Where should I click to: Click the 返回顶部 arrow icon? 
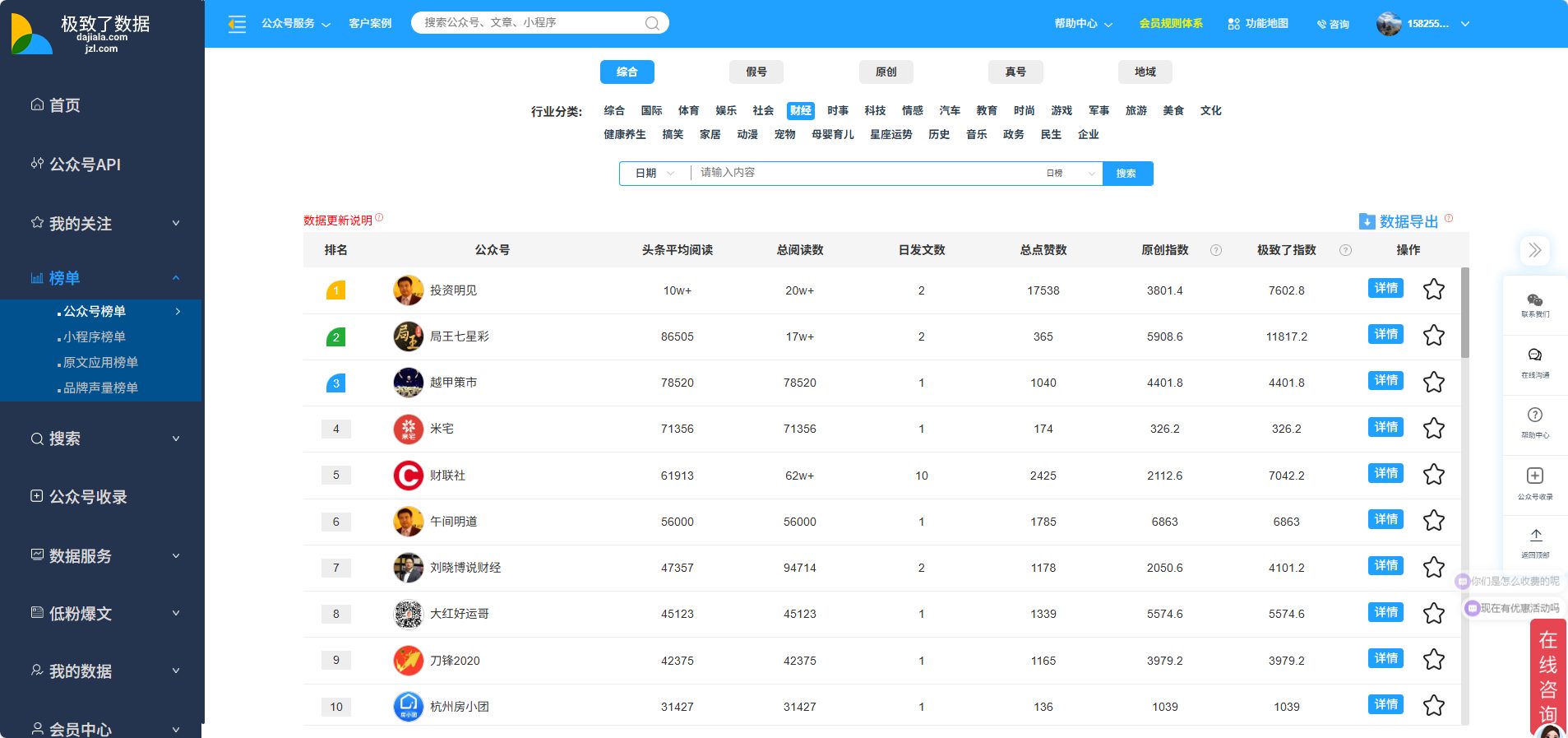1535,535
